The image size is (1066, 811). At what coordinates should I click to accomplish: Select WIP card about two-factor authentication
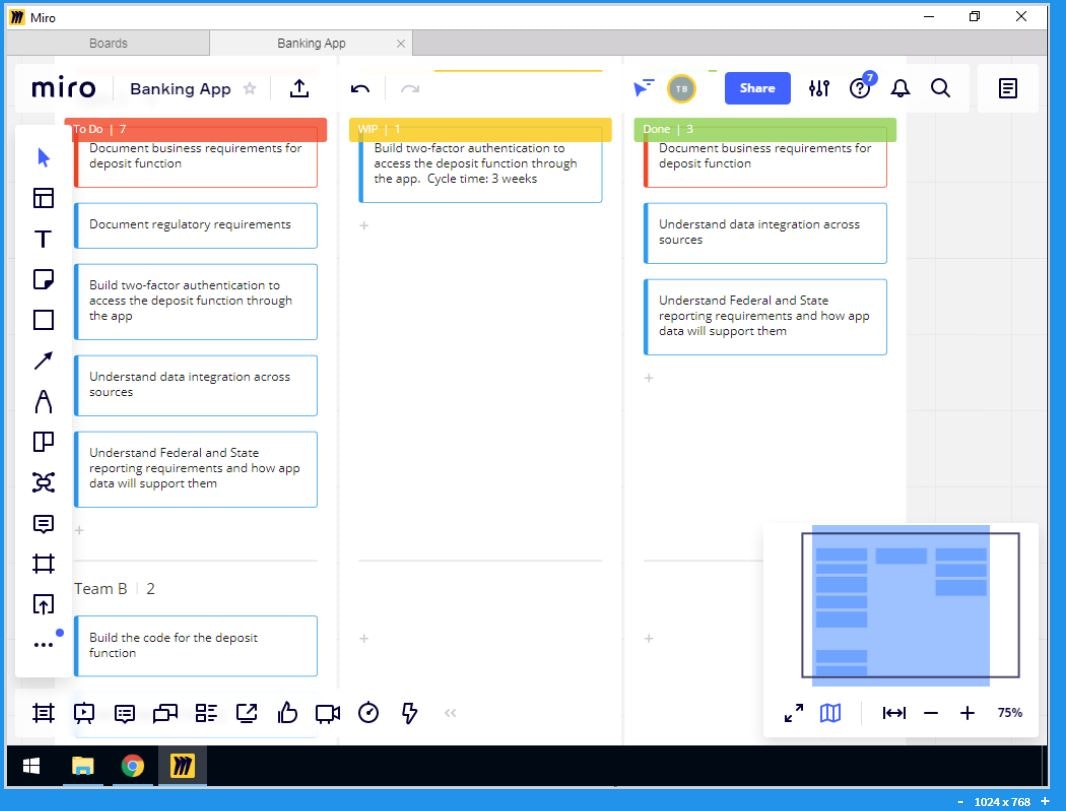(x=480, y=164)
